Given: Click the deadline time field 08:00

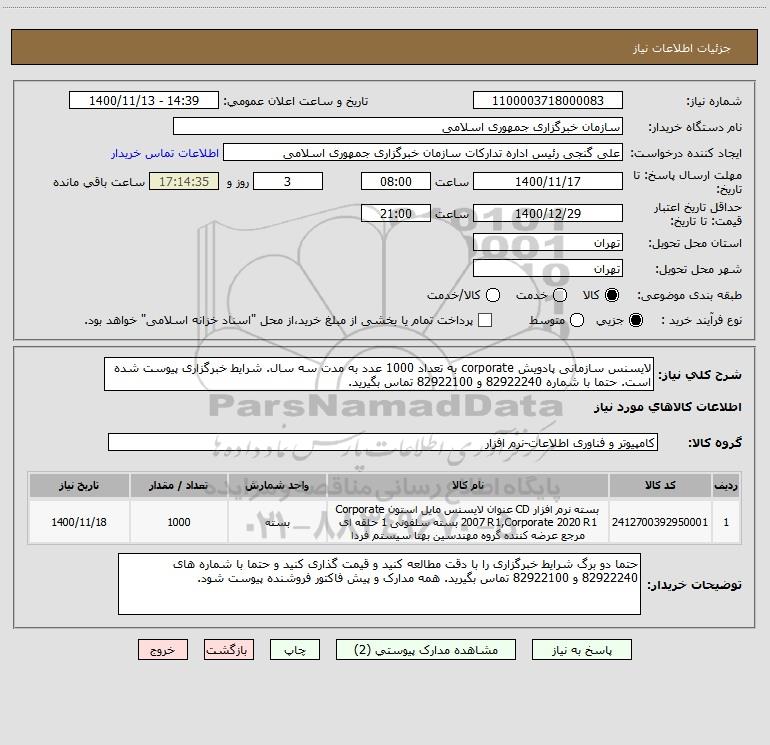Looking at the screenshot, I should point(396,181).
